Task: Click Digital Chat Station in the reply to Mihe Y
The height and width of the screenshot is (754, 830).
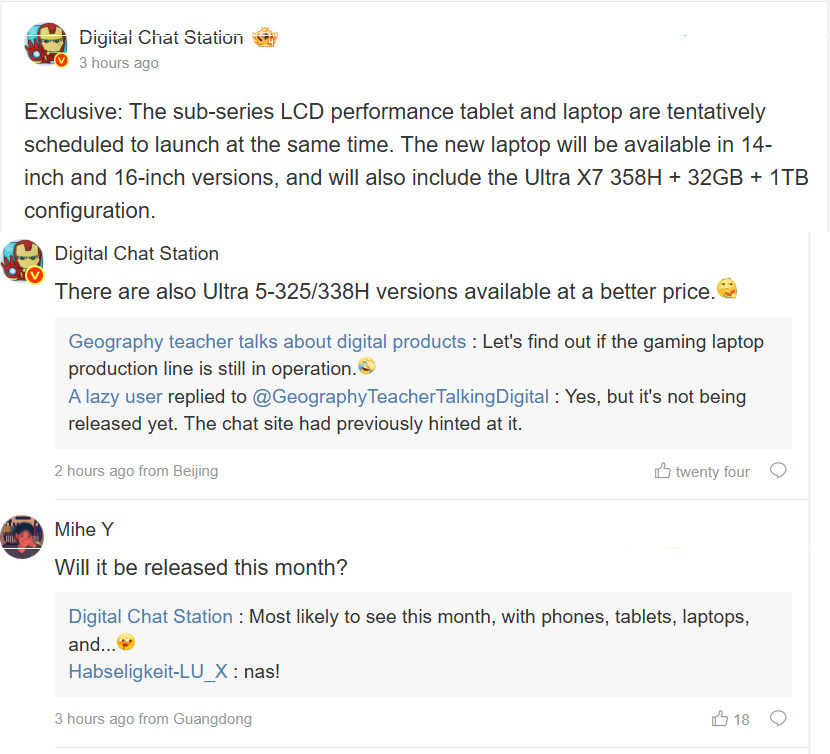Action: click(x=150, y=617)
